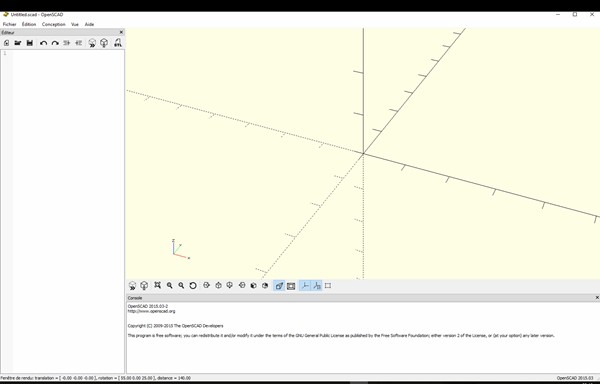Click the Export as STL icon
This screenshot has height=384, width=600.
118,43
